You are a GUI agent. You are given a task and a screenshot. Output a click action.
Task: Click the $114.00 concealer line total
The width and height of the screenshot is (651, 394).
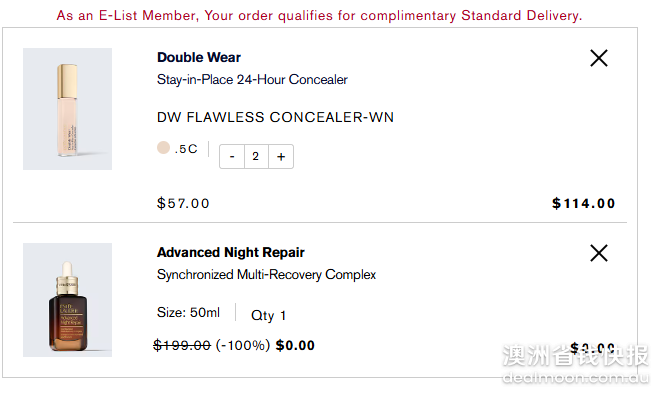click(583, 203)
